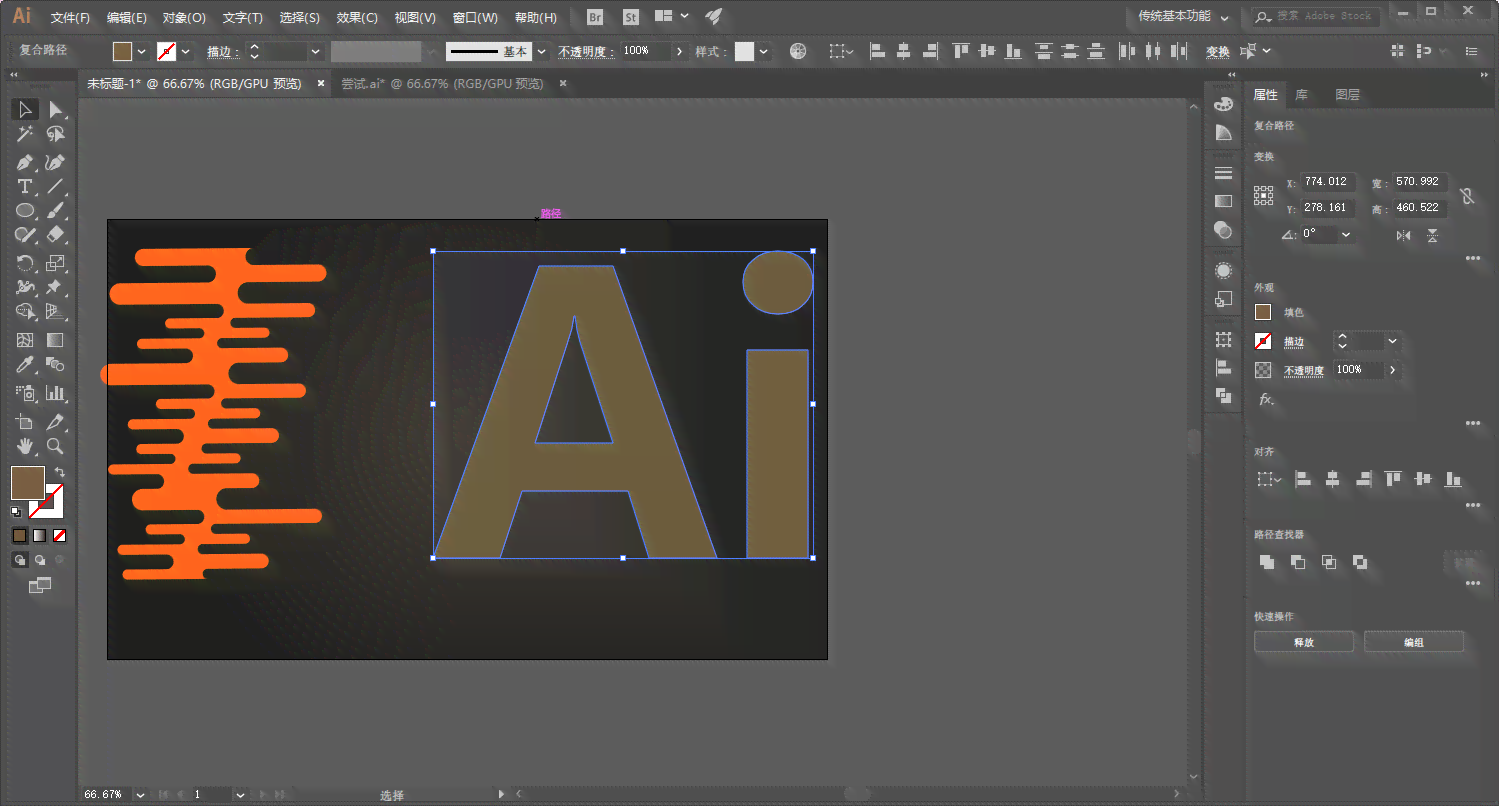Open the 窗口(W) menu
Image resolution: width=1499 pixels, height=806 pixels.
475,18
